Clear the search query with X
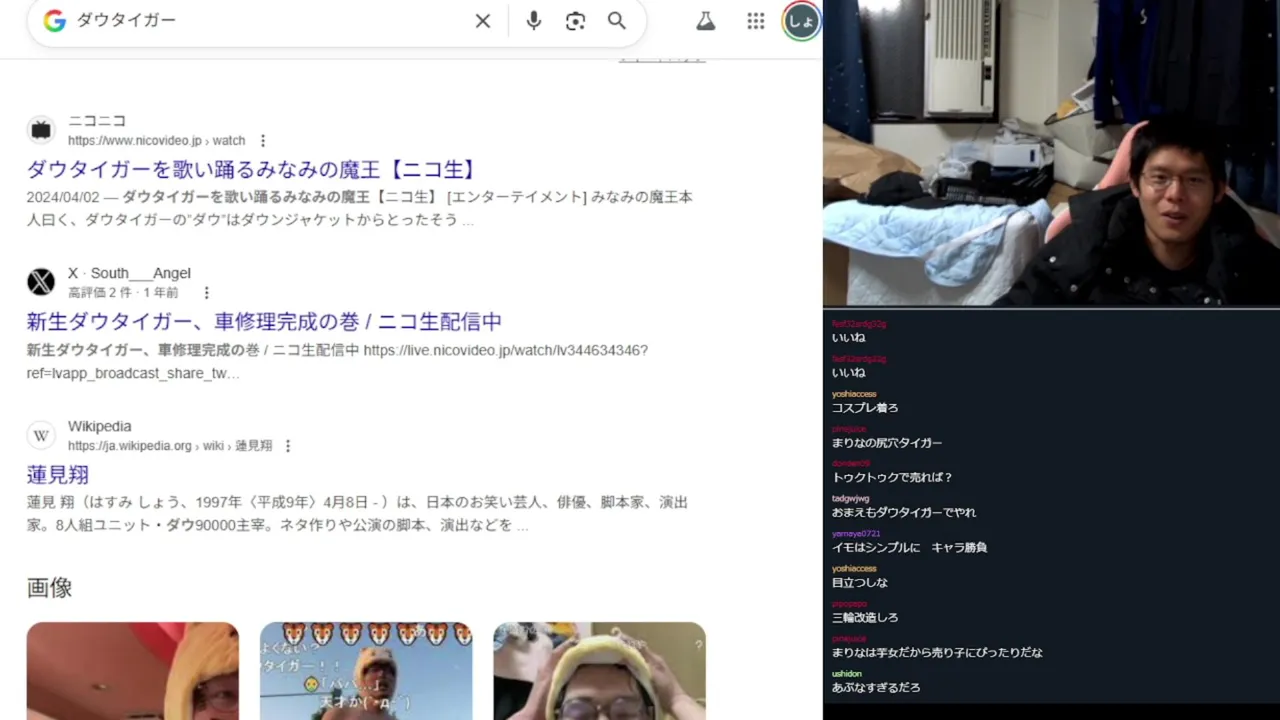Image resolution: width=1280 pixels, height=720 pixels. [x=483, y=21]
